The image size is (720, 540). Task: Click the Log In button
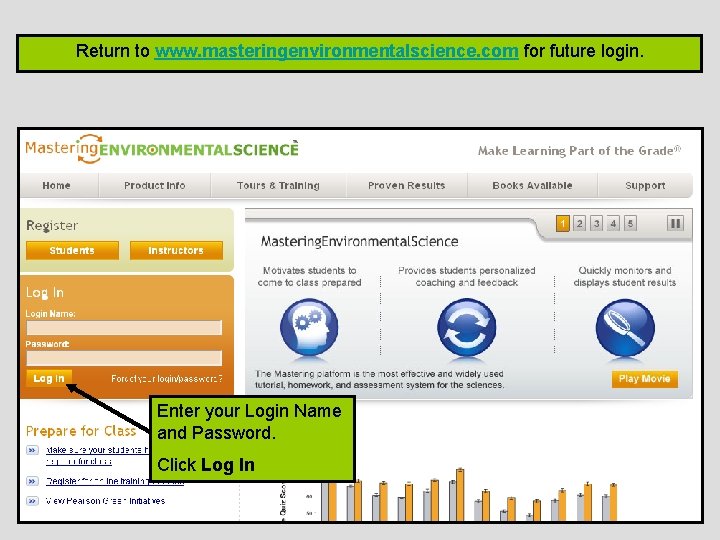(x=49, y=378)
